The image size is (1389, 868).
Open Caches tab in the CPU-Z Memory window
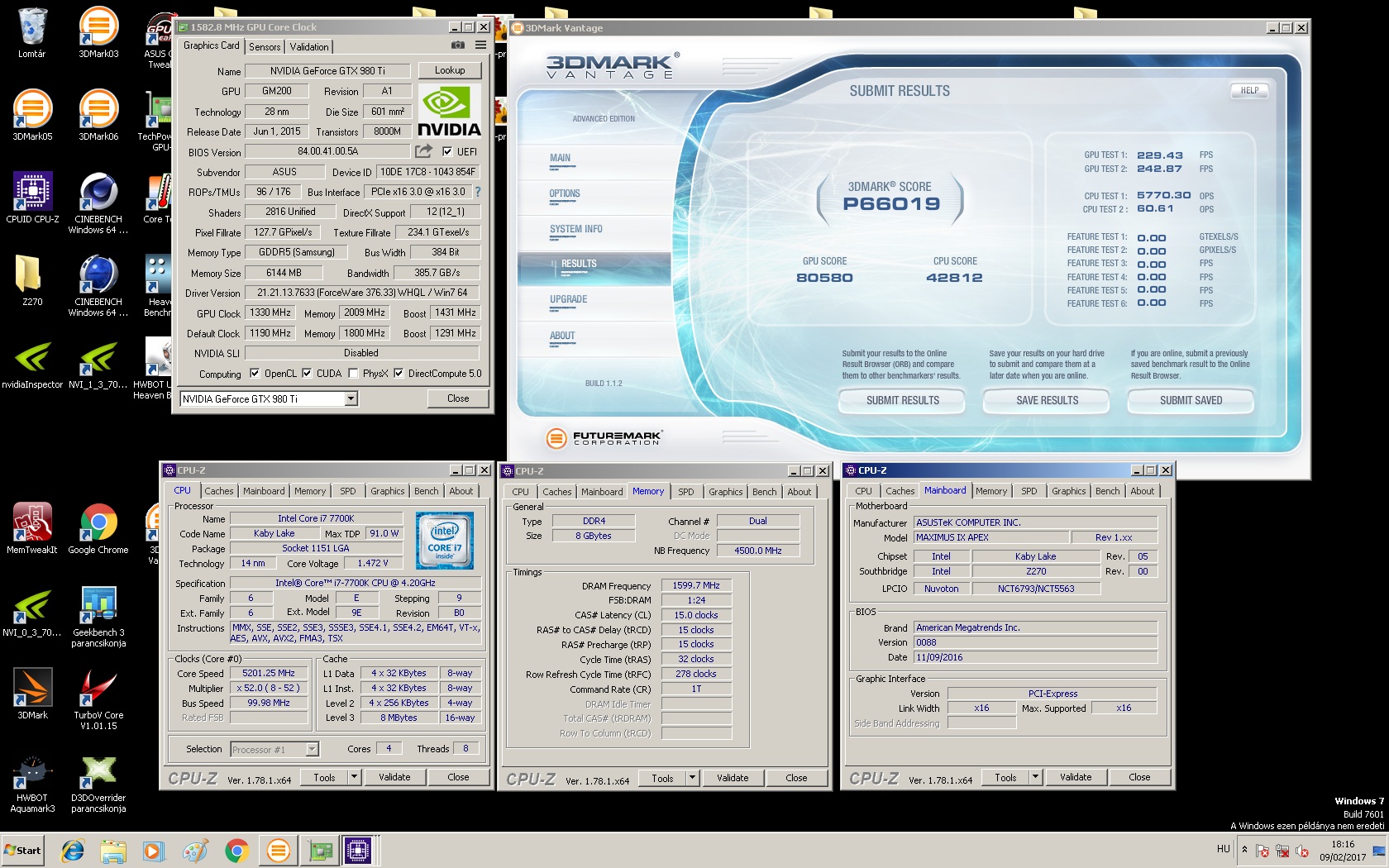pyautogui.click(x=556, y=492)
